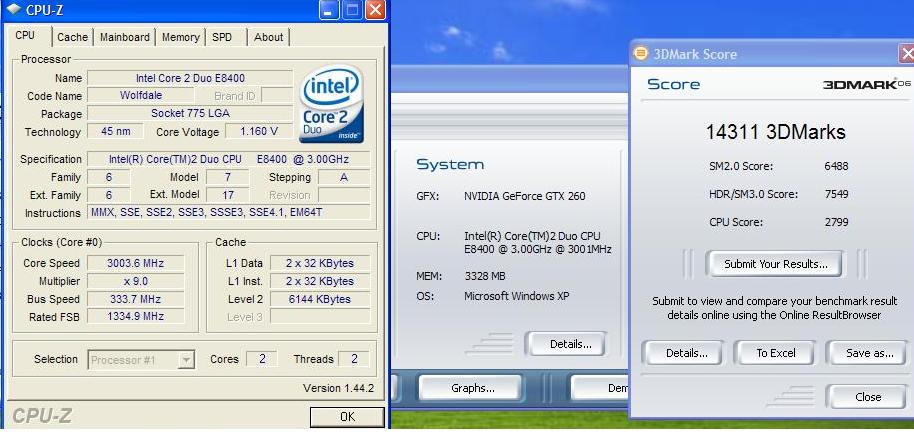This screenshot has width=914, height=440.
Task: Go to the SPD tab
Action: (222, 37)
